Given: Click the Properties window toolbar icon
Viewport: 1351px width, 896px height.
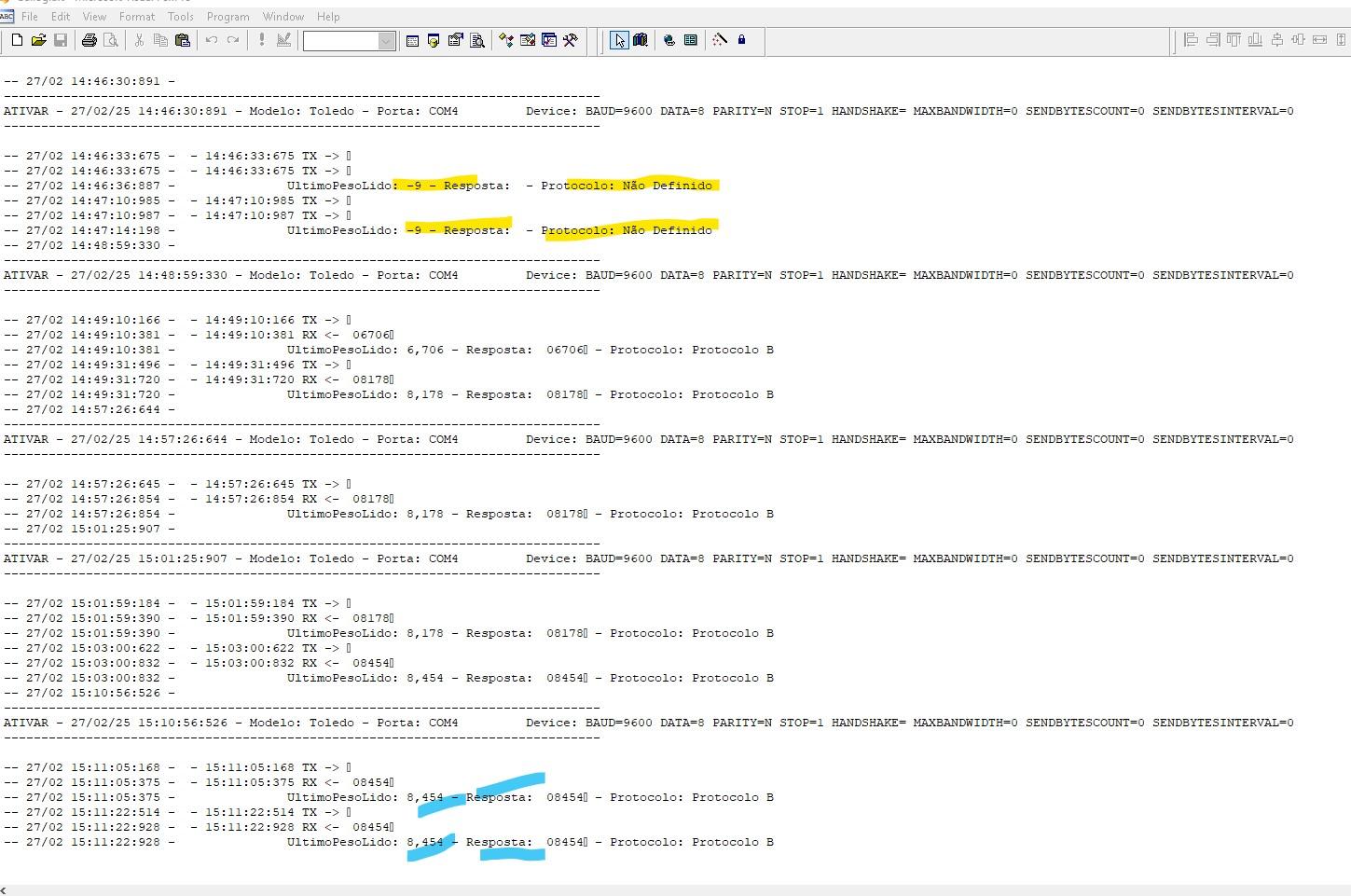Looking at the screenshot, I should 455,40.
